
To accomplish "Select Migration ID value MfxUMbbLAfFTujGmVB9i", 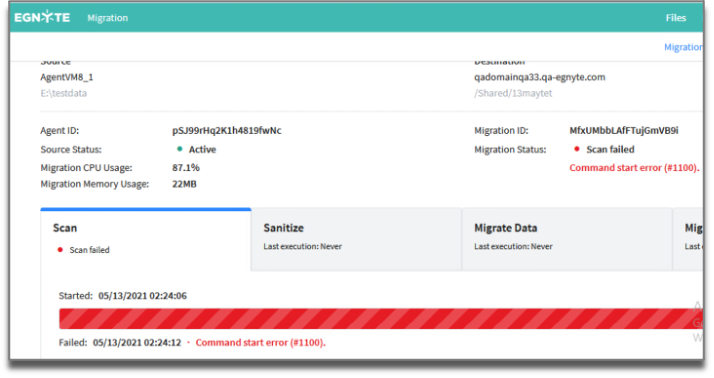I will 624,131.
